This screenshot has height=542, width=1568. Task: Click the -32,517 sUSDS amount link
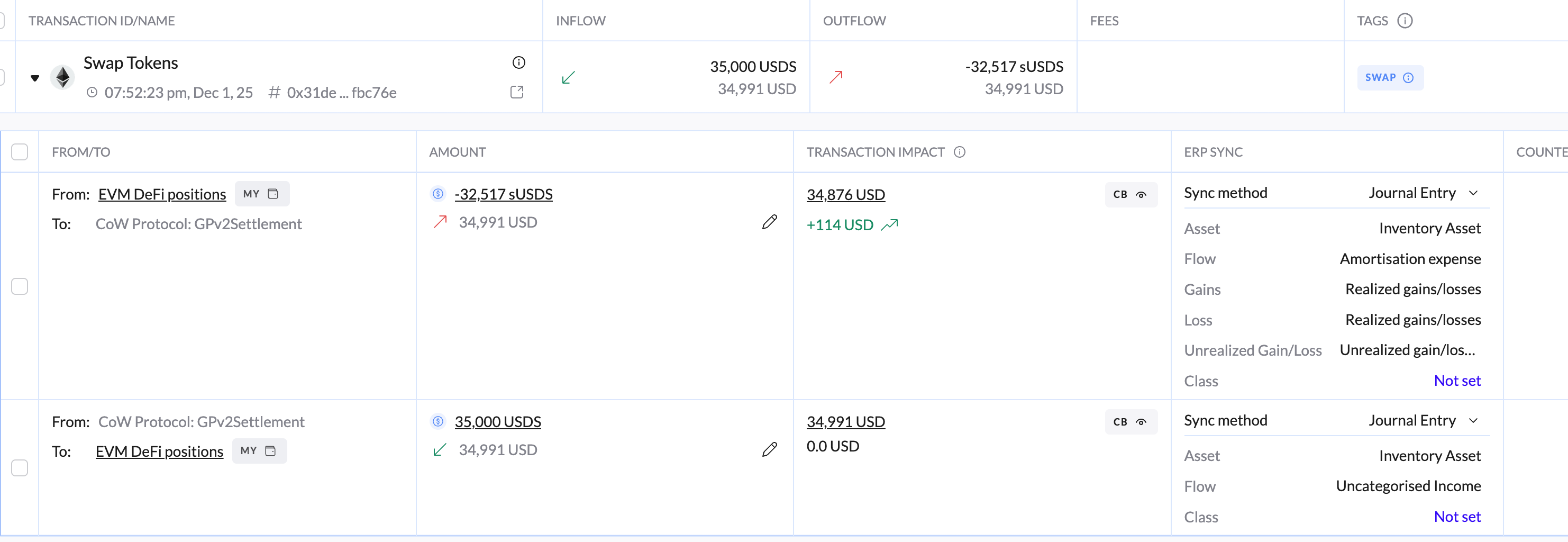pos(503,194)
